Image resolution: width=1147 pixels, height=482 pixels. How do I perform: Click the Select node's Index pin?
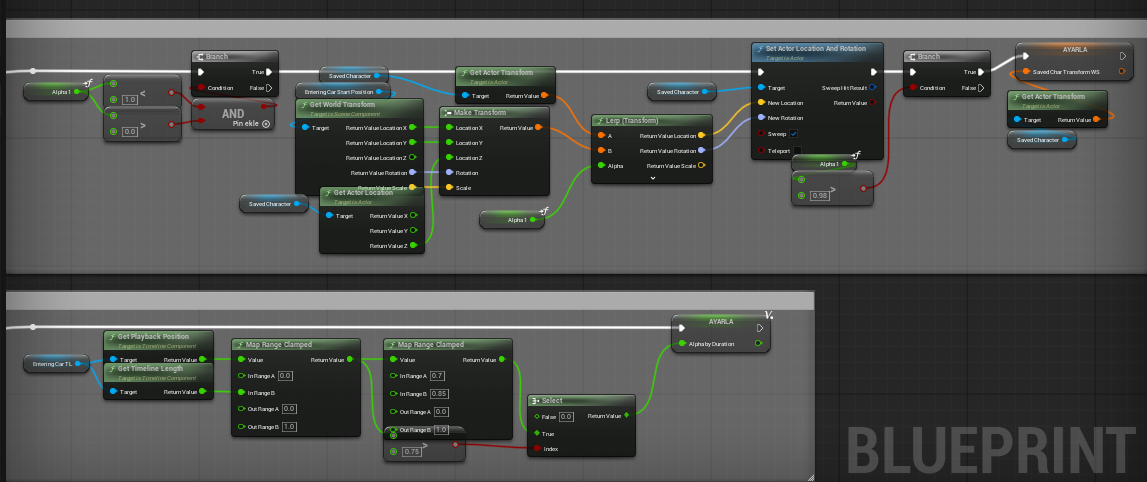point(537,448)
